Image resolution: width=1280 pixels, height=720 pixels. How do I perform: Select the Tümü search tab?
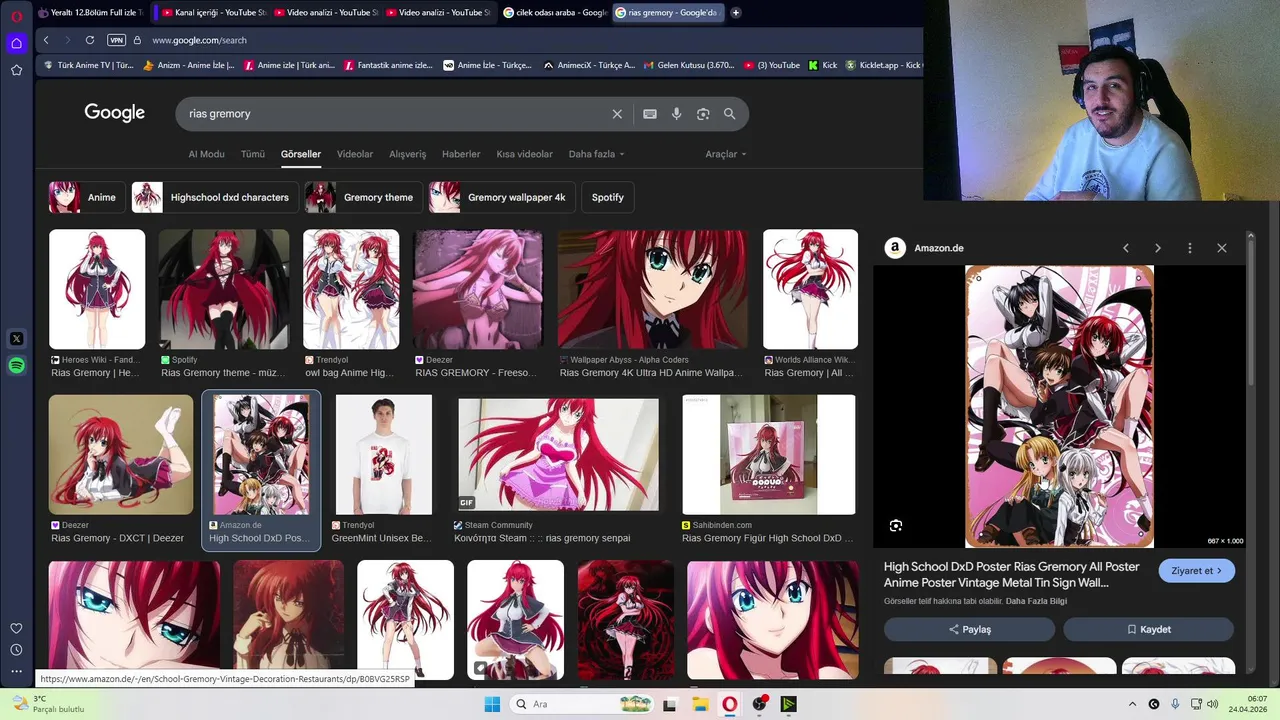coord(253,154)
